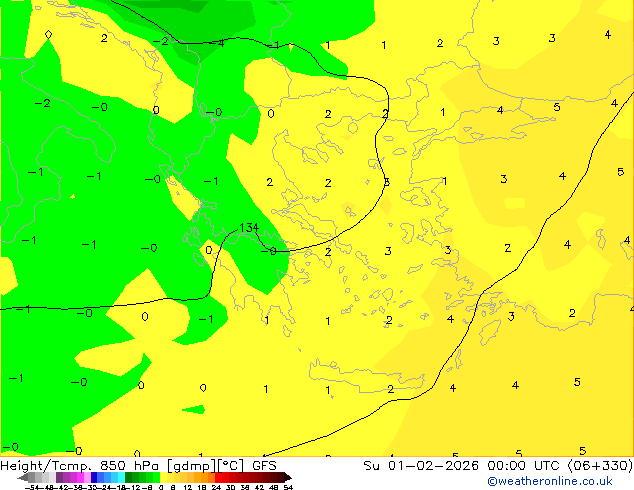This screenshot has width=634, height=490.
Task: Click the magenta swatch in the color legend
Action: tap(80, 478)
